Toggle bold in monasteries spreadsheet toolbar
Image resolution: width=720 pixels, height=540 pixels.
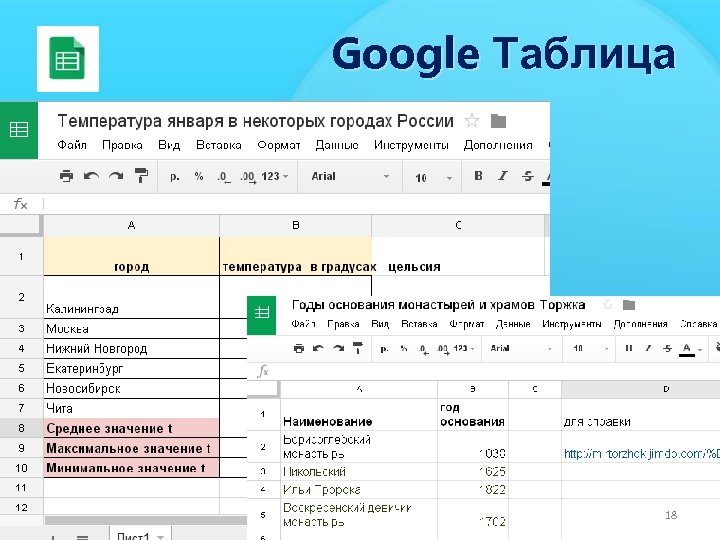tap(629, 348)
